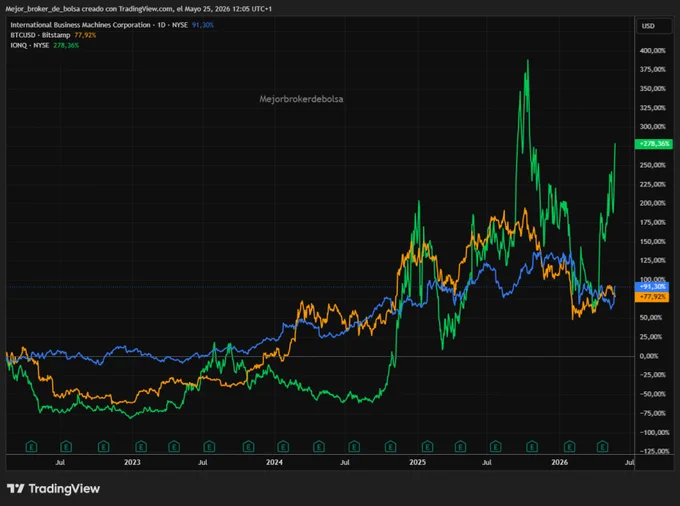Click the earnings marker just after the 2024 label

pos(283,446)
